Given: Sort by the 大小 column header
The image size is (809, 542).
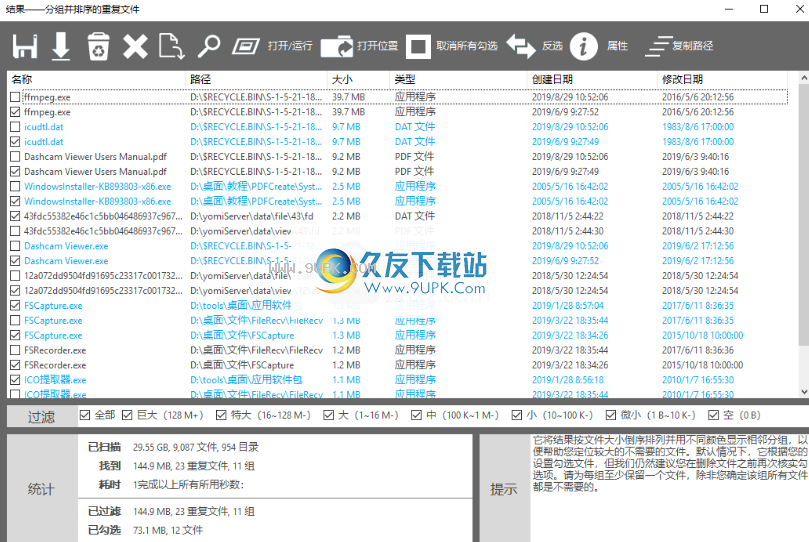Looking at the screenshot, I should [358, 79].
